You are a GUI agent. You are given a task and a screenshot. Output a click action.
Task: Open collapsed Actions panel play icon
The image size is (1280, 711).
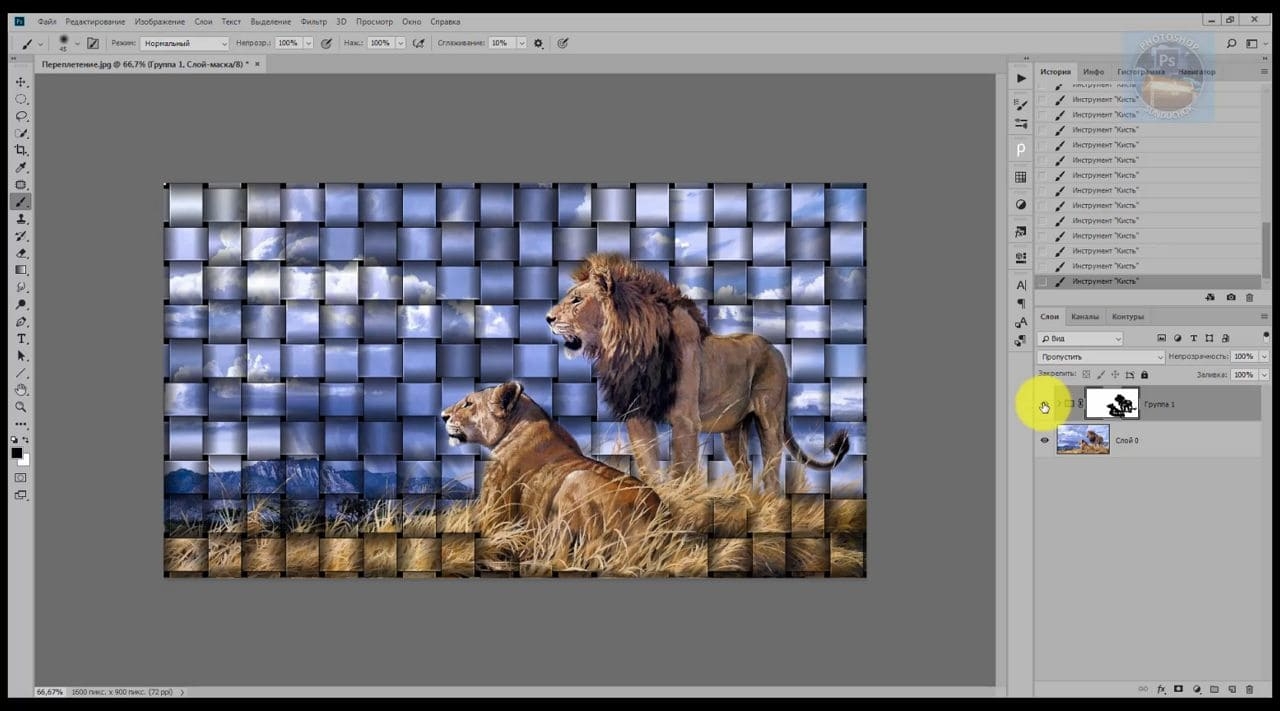pos(1020,78)
